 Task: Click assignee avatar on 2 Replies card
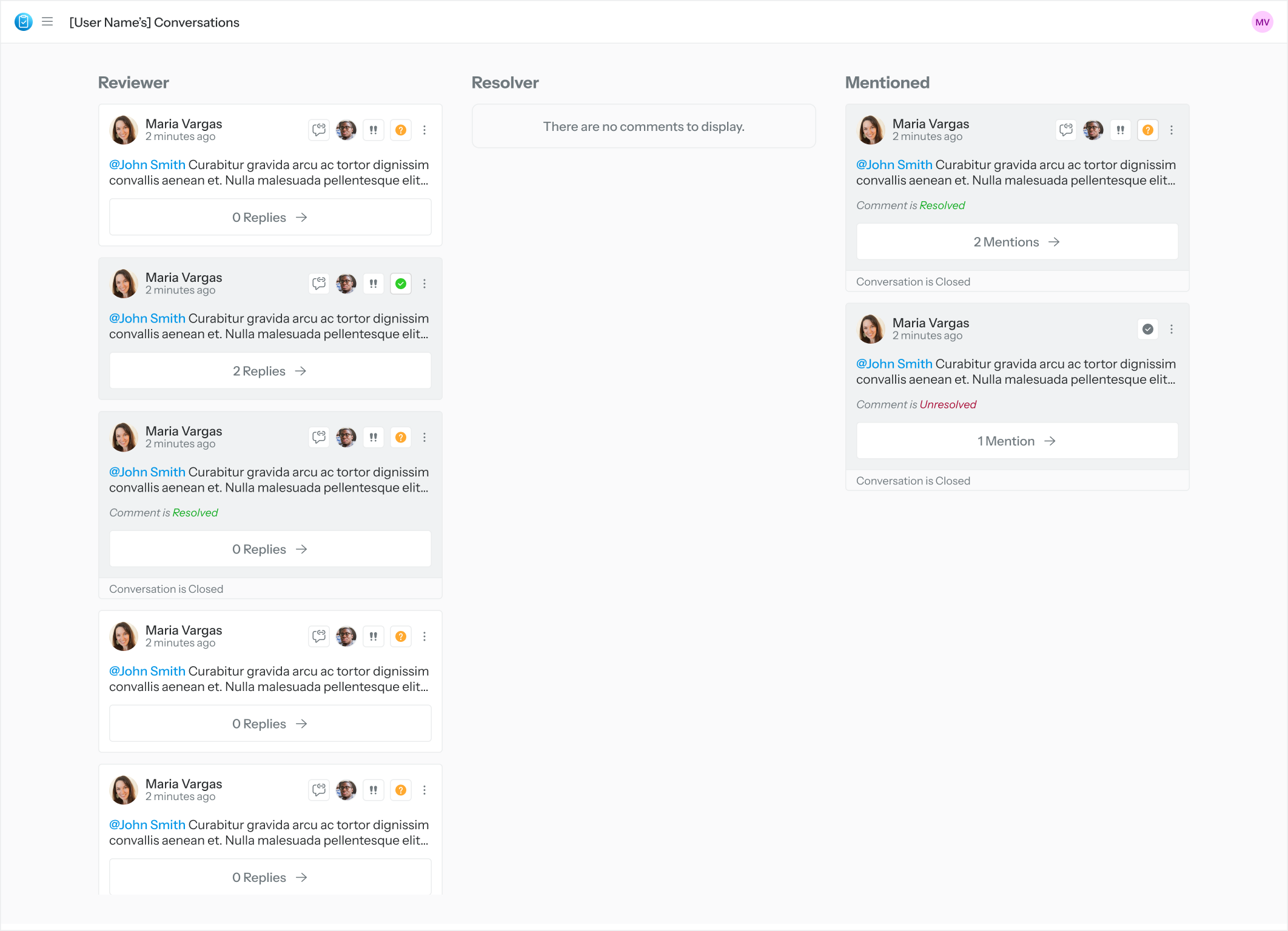(346, 284)
